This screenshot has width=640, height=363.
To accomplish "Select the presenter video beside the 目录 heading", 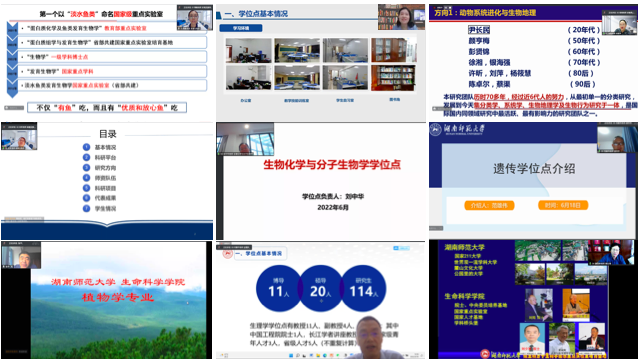I will click(19, 136).
